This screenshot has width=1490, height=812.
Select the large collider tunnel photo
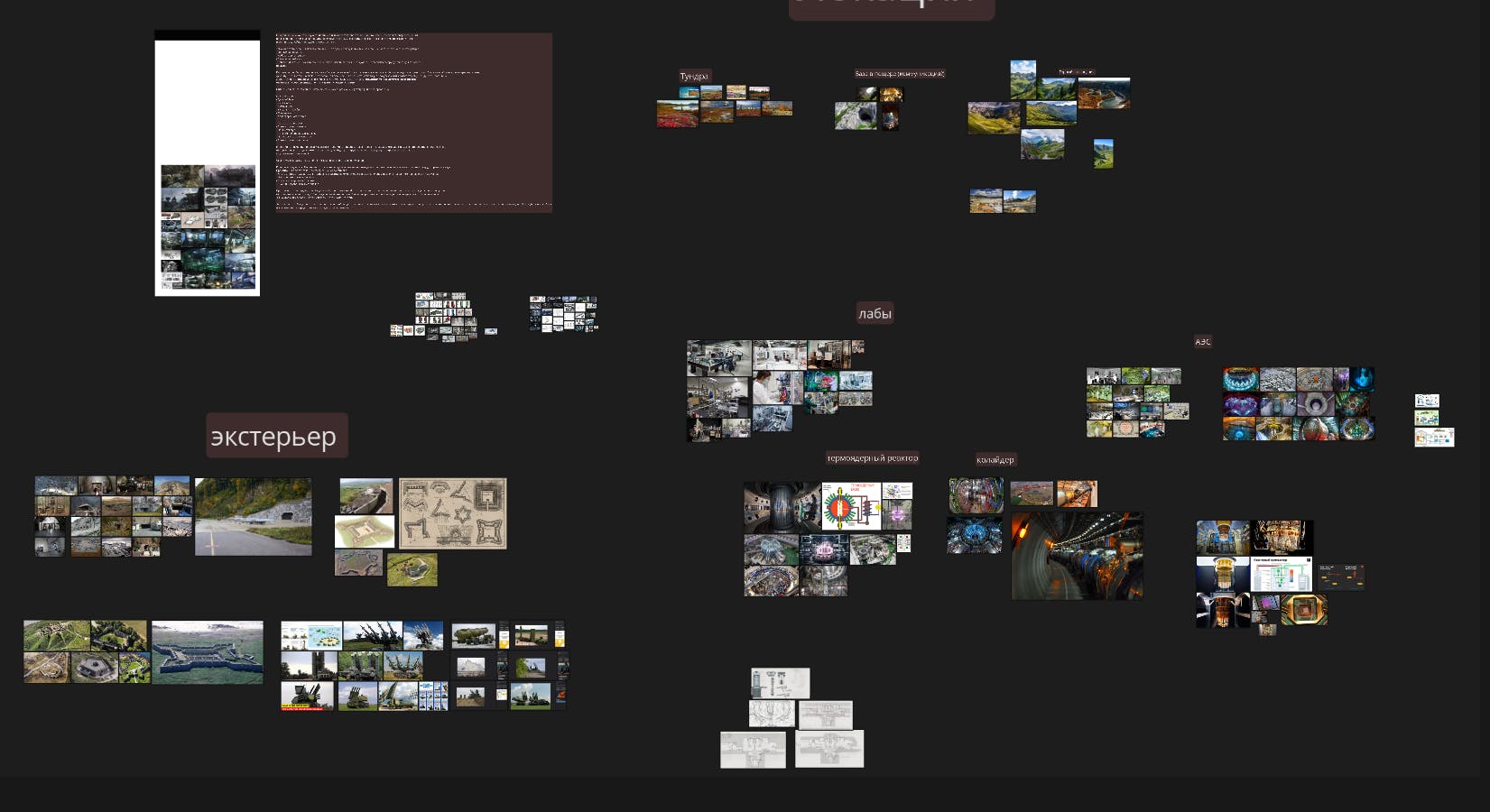point(1078,556)
